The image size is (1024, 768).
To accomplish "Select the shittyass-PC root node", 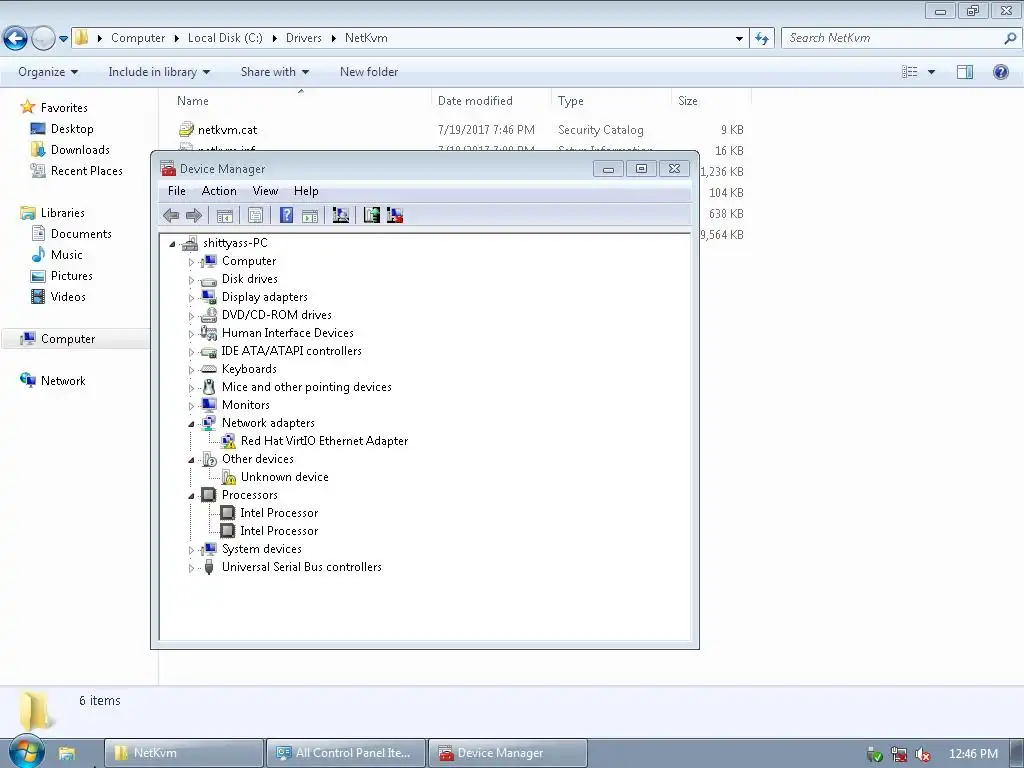I will (235, 243).
